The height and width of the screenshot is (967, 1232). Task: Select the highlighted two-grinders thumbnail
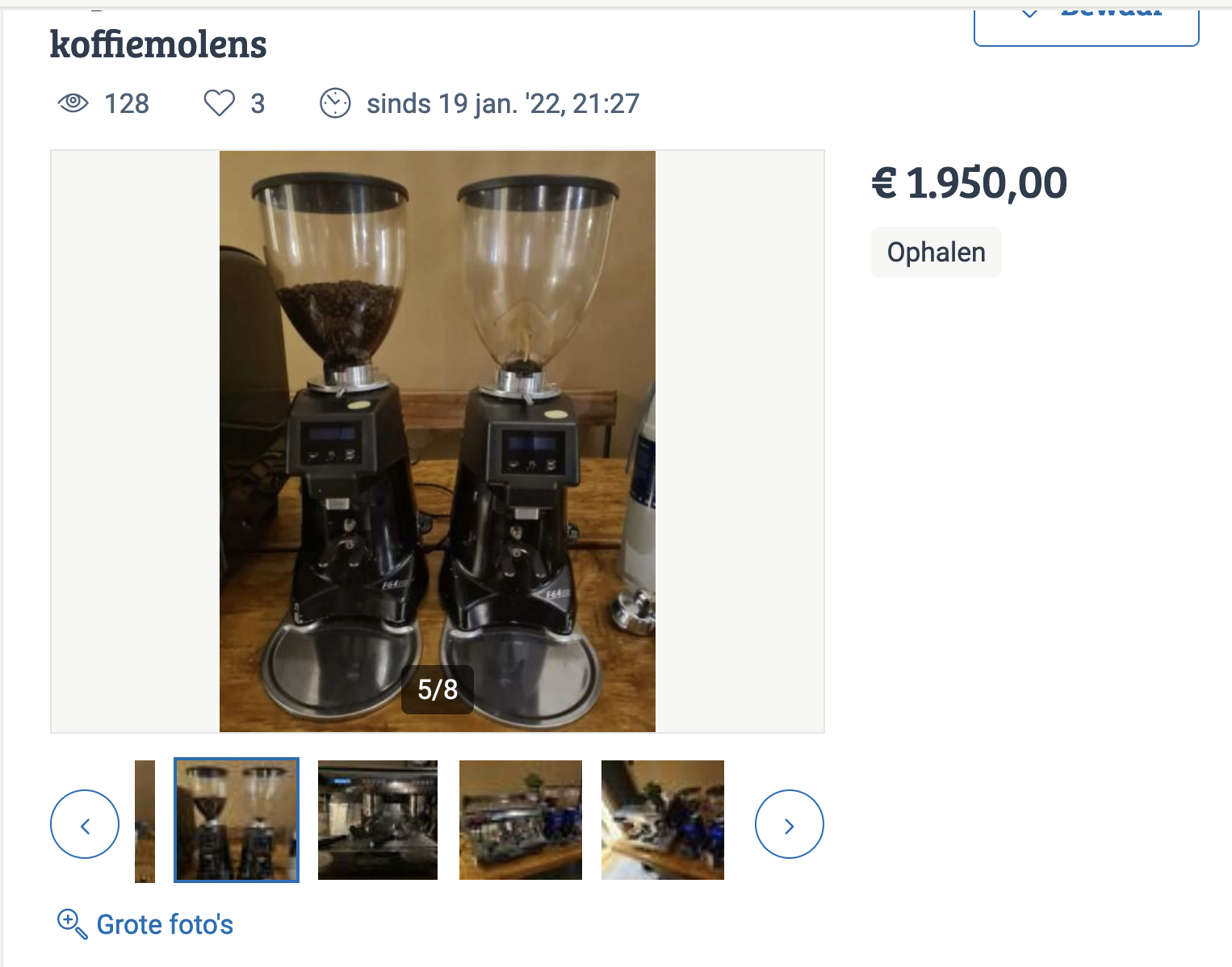pyautogui.click(x=237, y=820)
